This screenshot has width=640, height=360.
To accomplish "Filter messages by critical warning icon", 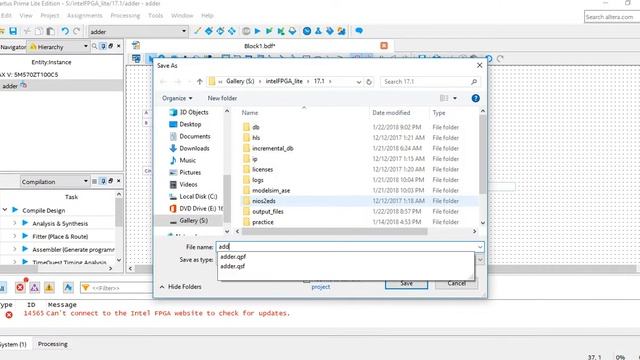I will click(35, 287).
